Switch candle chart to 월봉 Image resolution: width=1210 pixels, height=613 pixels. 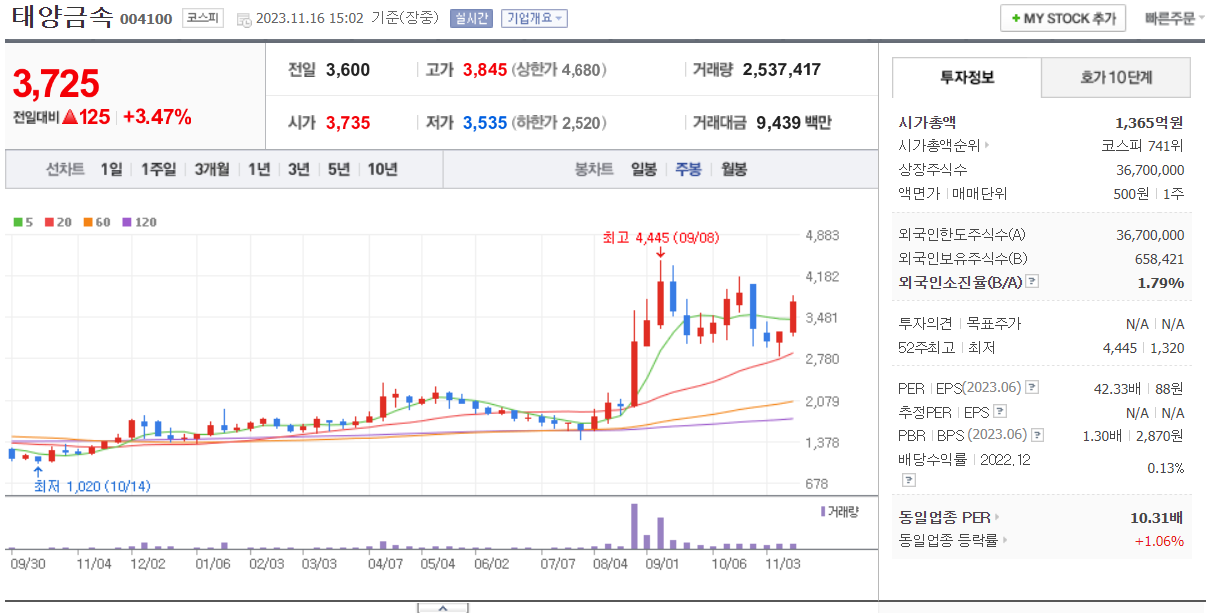[734, 169]
